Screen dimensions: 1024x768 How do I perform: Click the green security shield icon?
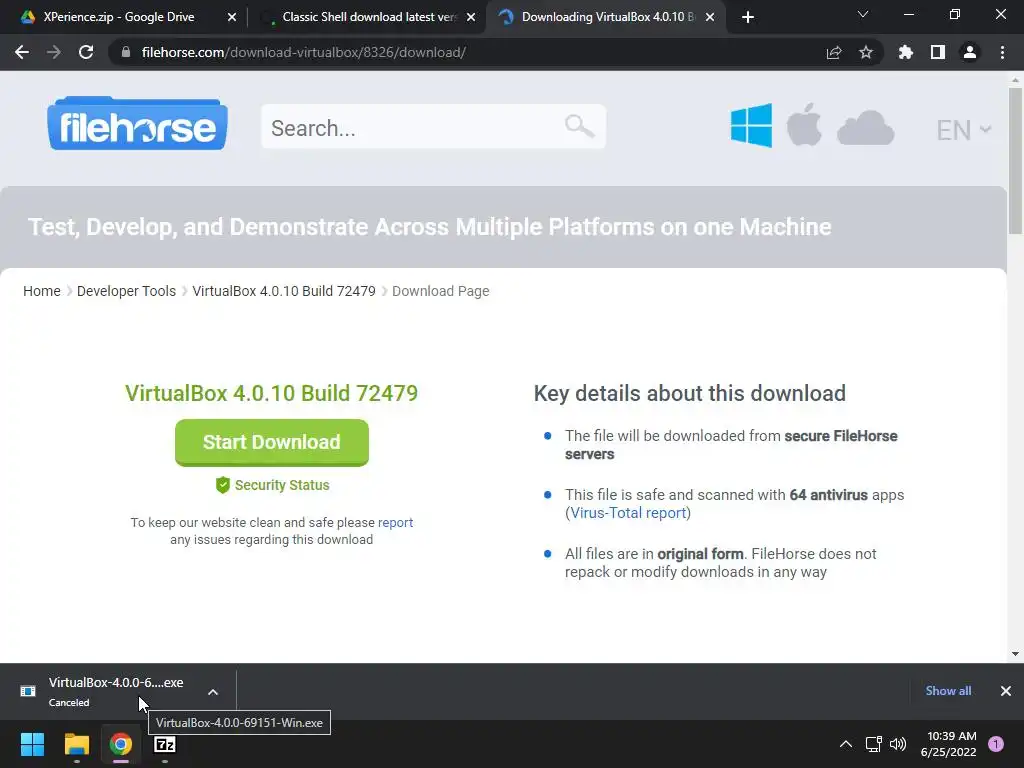pyautogui.click(x=223, y=485)
